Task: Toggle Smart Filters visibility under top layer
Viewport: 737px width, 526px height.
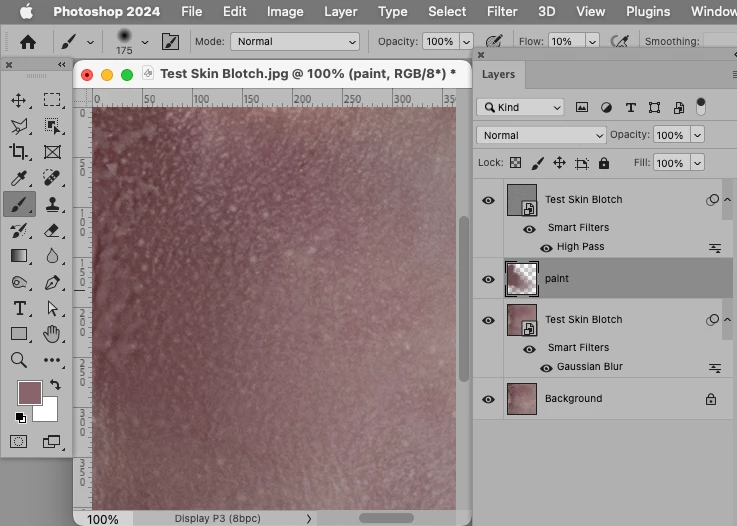Action: click(x=529, y=229)
